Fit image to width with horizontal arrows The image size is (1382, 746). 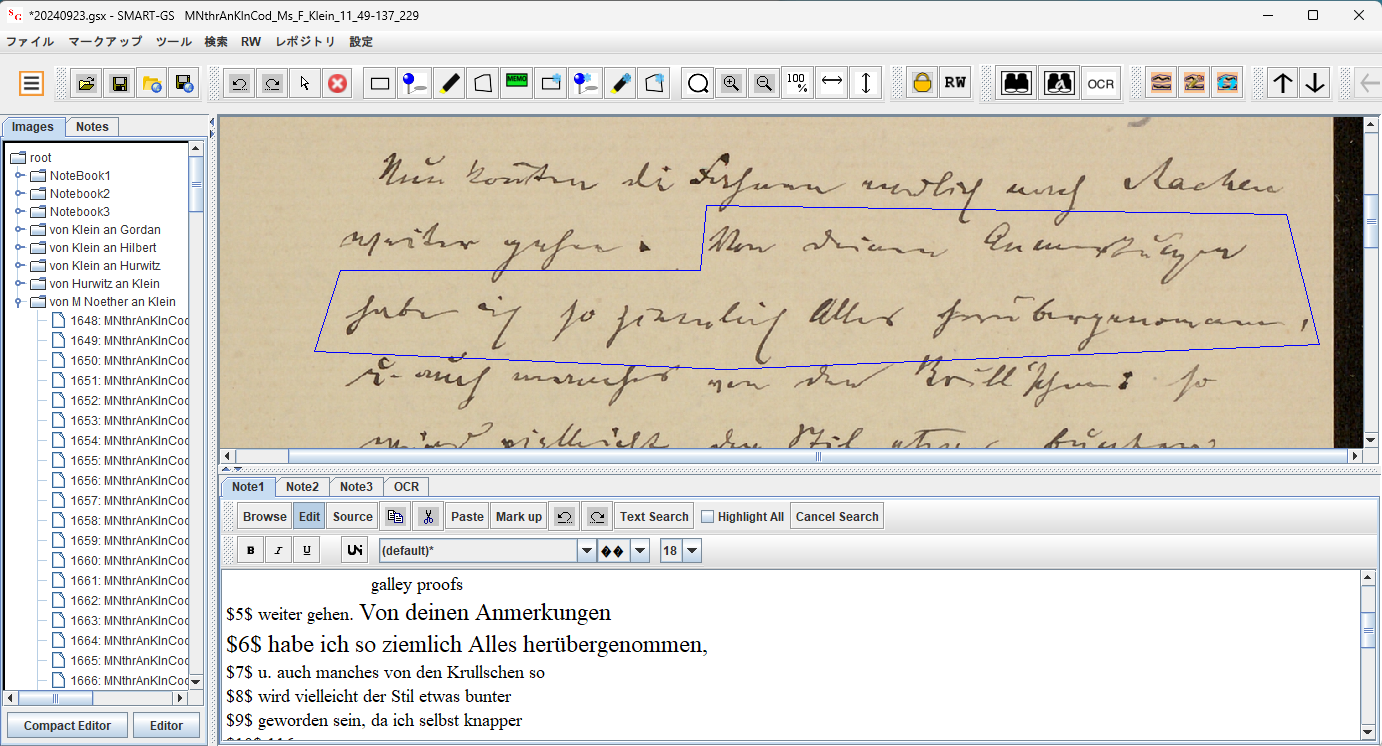(831, 83)
